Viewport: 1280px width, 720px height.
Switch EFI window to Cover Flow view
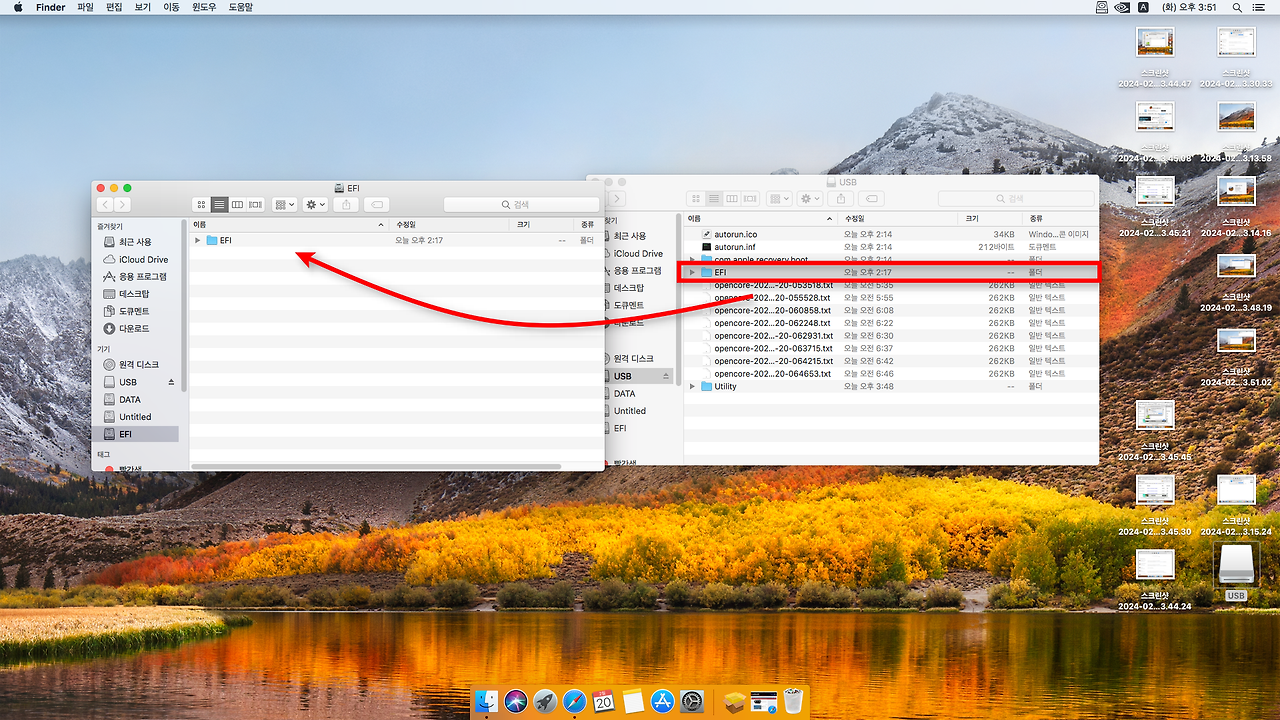pos(255,204)
